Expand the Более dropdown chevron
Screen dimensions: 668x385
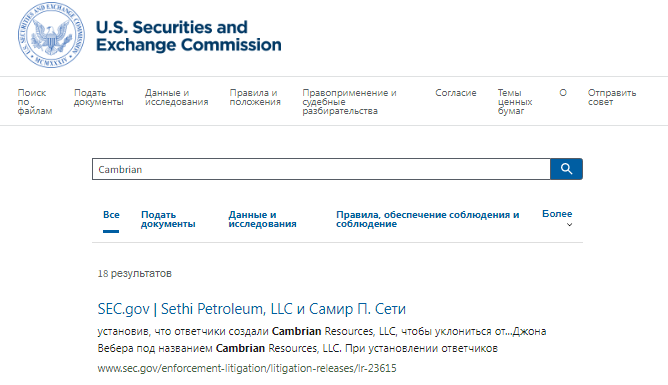pyautogui.click(x=569, y=224)
